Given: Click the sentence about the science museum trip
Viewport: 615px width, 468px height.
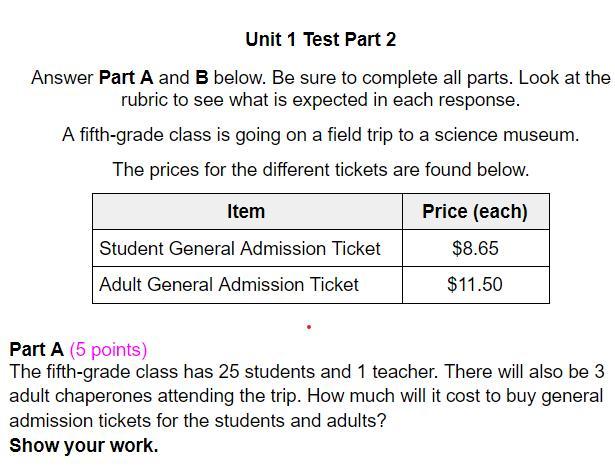Looking at the screenshot, I should (320, 135).
